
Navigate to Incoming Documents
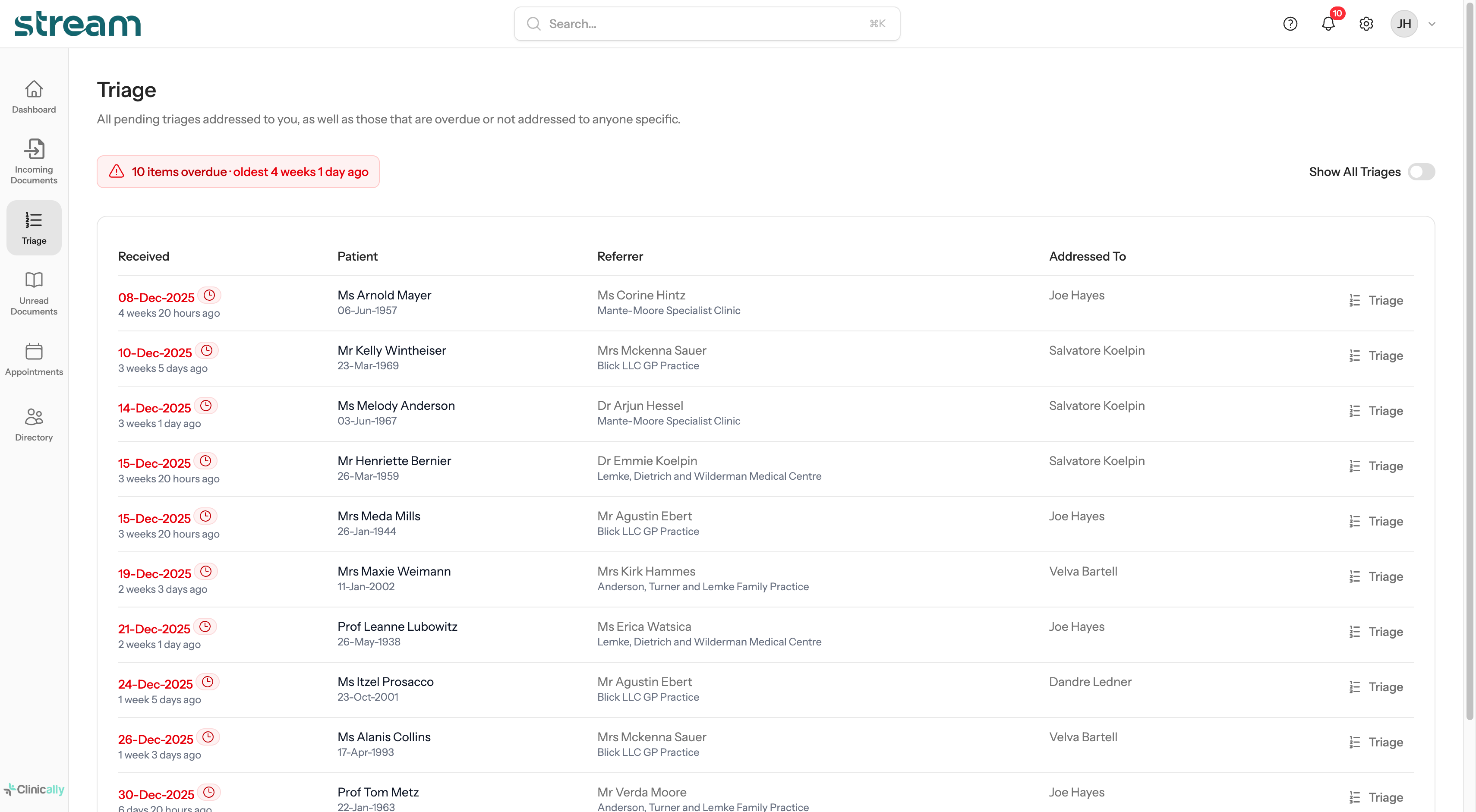[33, 161]
